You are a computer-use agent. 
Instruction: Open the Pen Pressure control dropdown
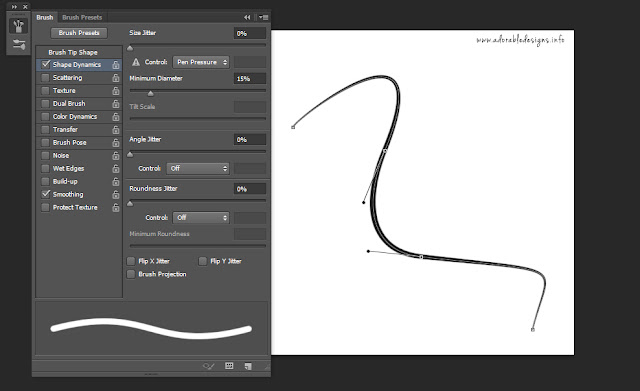pyautogui.click(x=201, y=62)
